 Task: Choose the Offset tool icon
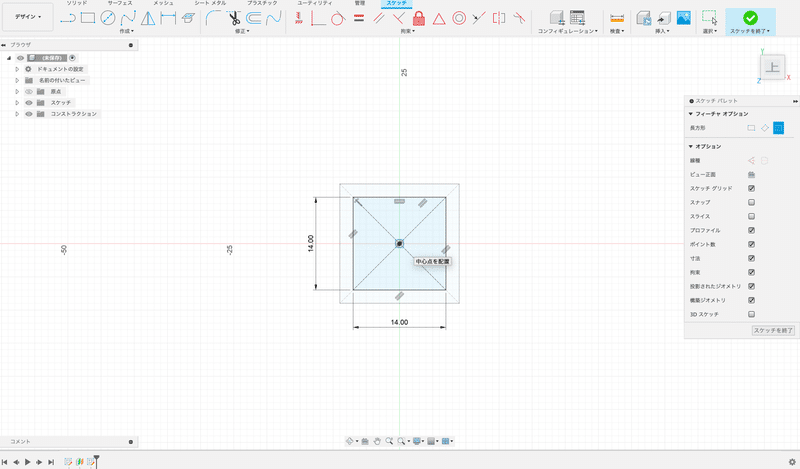coord(254,18)
